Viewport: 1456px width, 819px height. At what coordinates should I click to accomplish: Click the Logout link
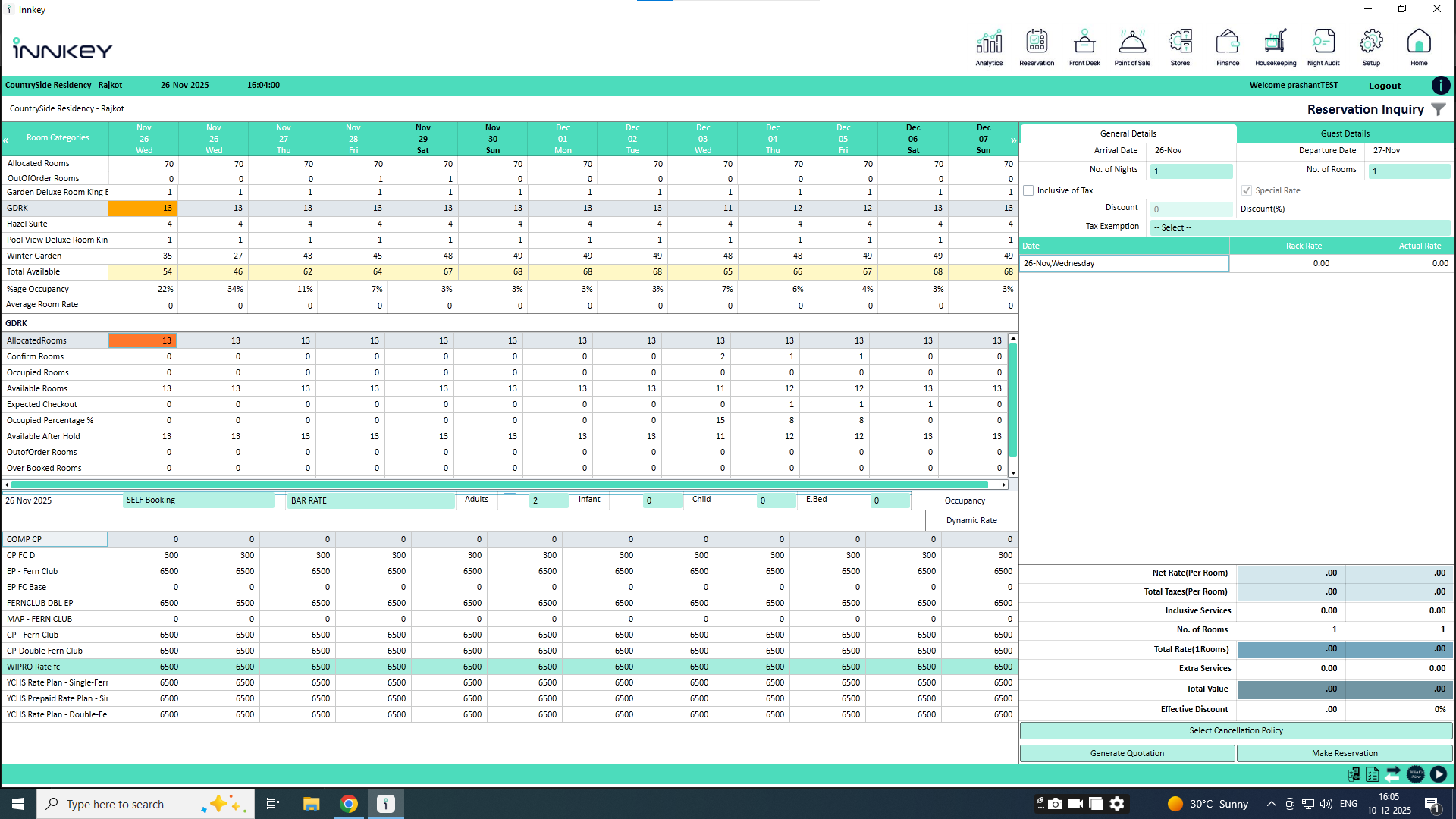pos(1385,86)
